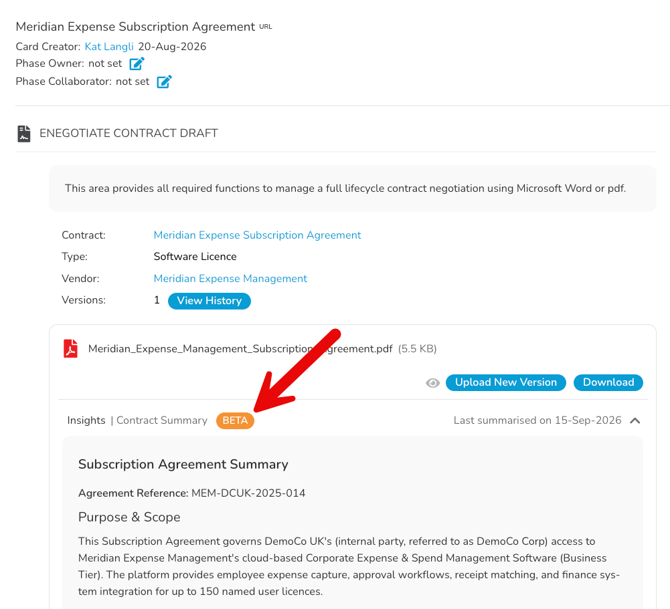670x609 pixels.
Task: Open the Meridian Expense Subscription Agreement contract link
Action: pyautogui.click(x=257, y=235)
